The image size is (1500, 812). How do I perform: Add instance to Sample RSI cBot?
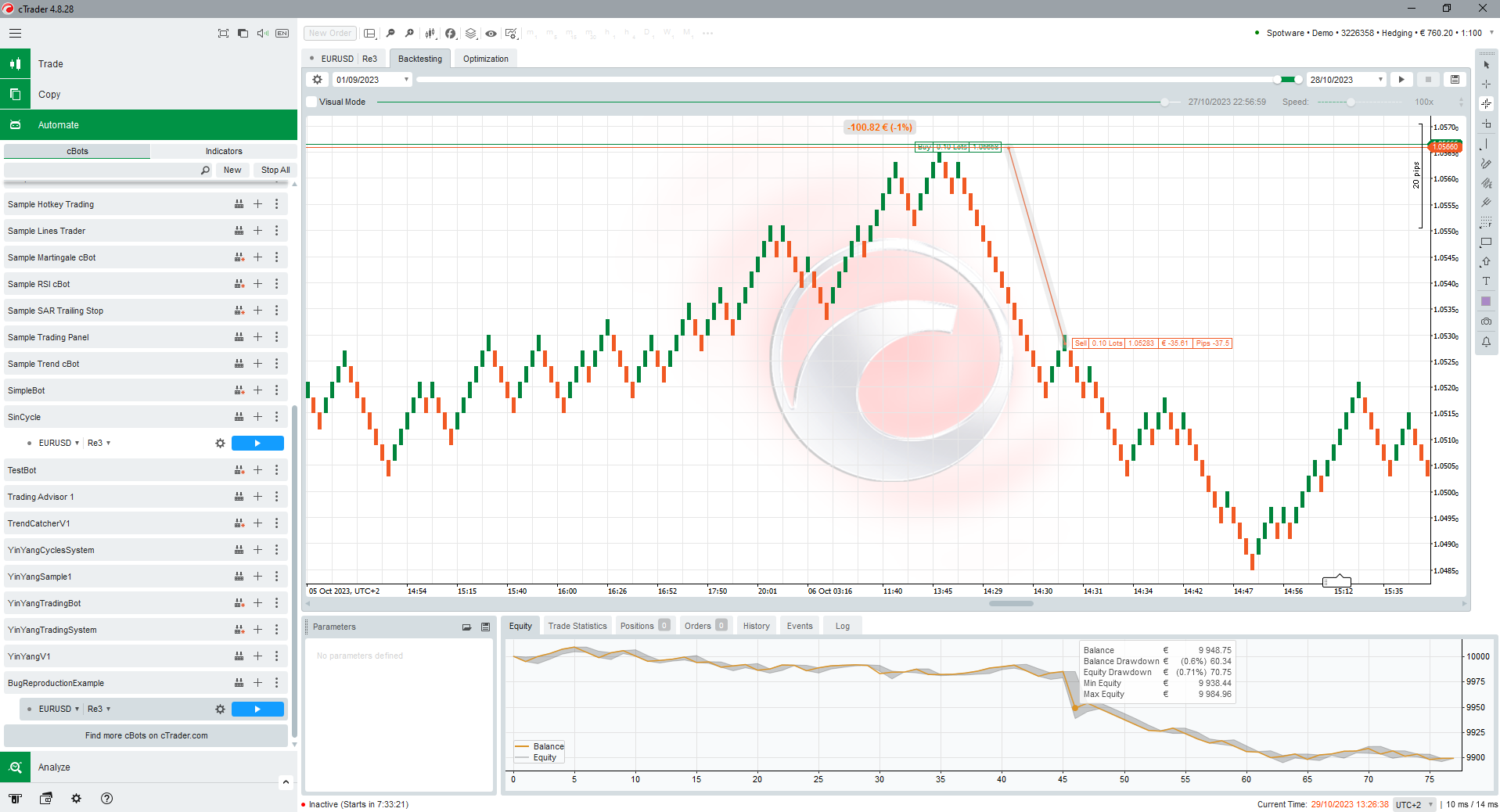(x=257, y=284)
